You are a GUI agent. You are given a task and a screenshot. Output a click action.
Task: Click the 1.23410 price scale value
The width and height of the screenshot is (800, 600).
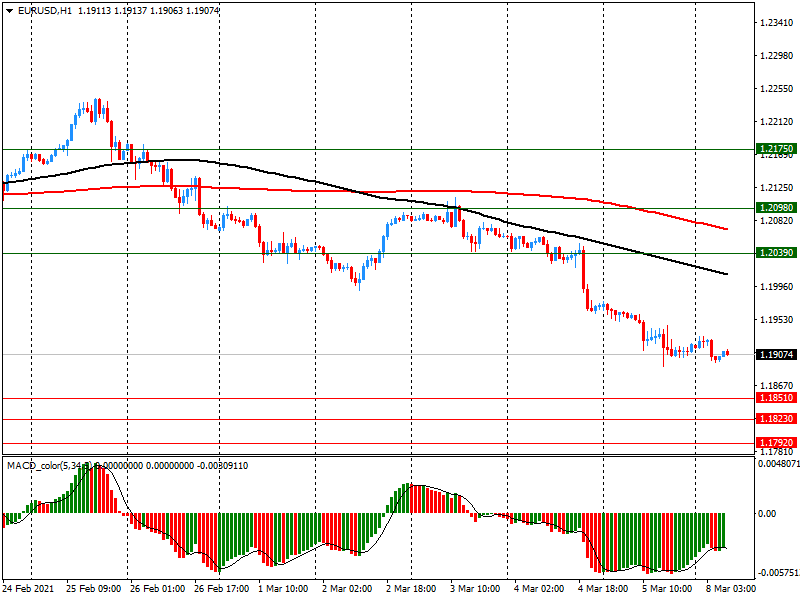[x=774, y=23]
